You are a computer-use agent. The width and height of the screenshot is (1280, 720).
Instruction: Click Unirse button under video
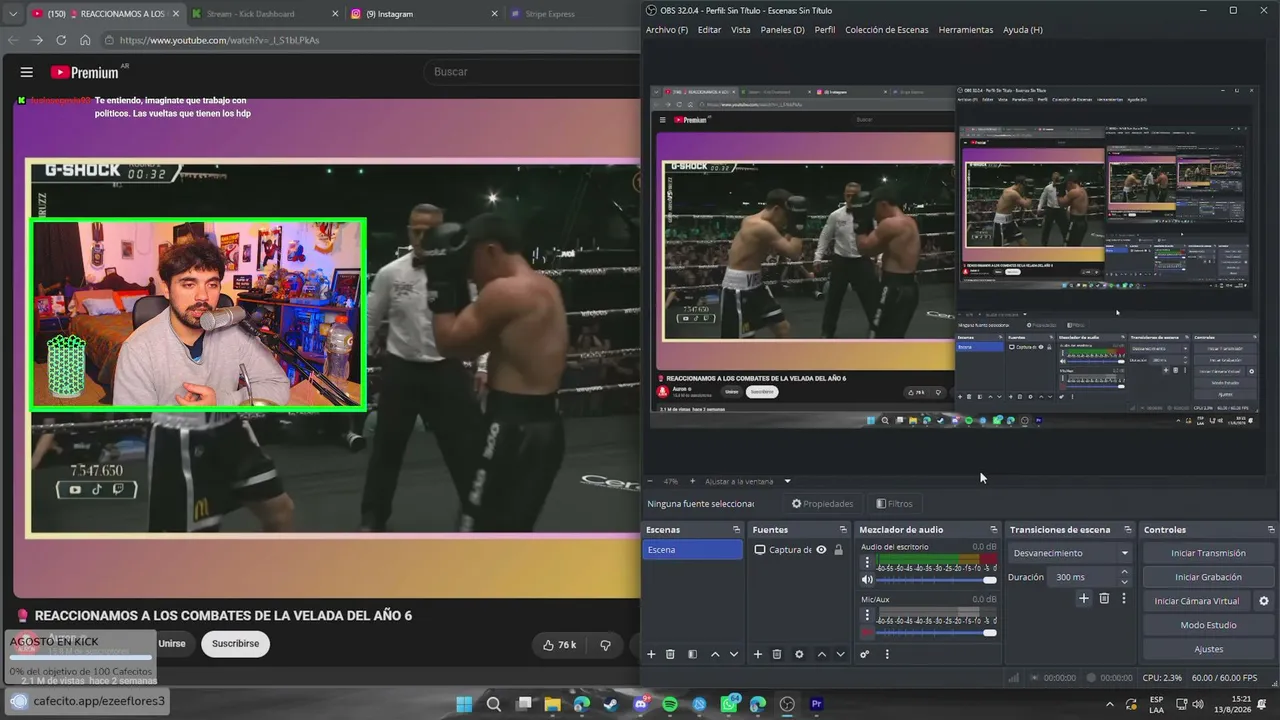172,644
